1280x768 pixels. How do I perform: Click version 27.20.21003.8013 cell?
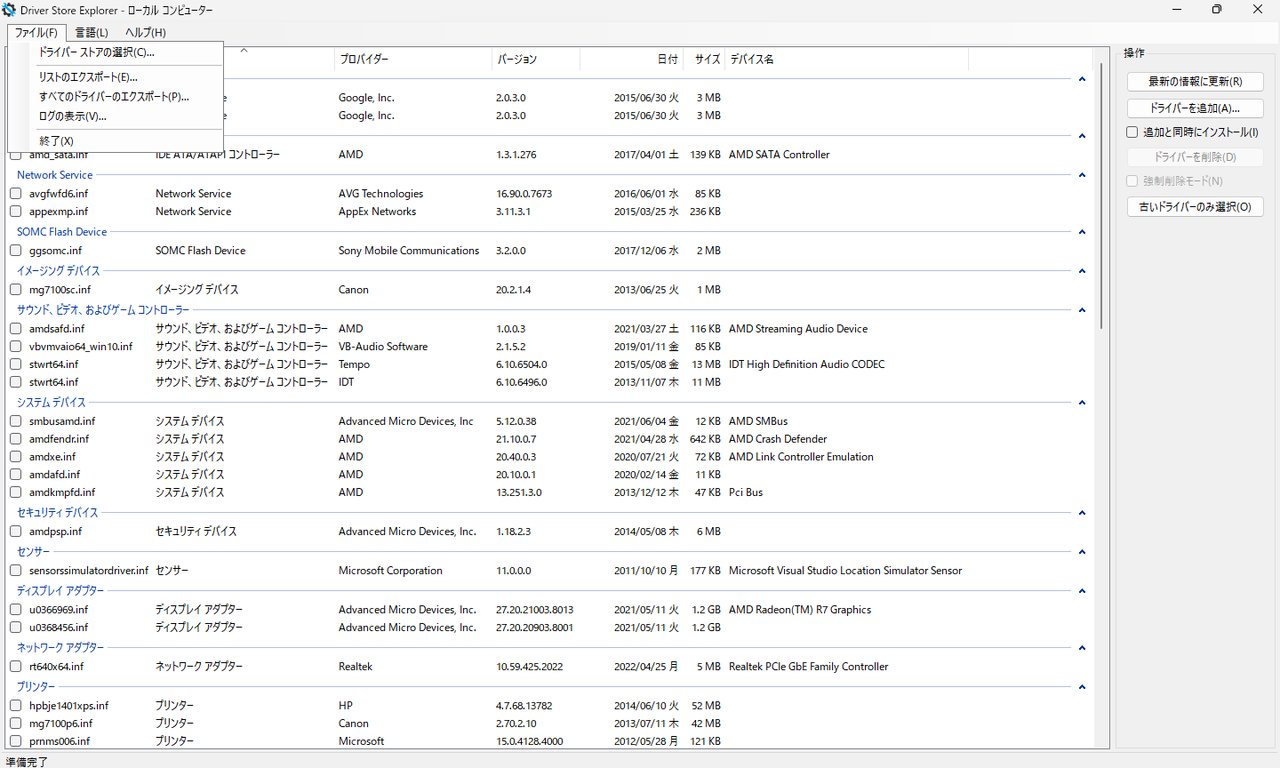[x=535, y=610]
